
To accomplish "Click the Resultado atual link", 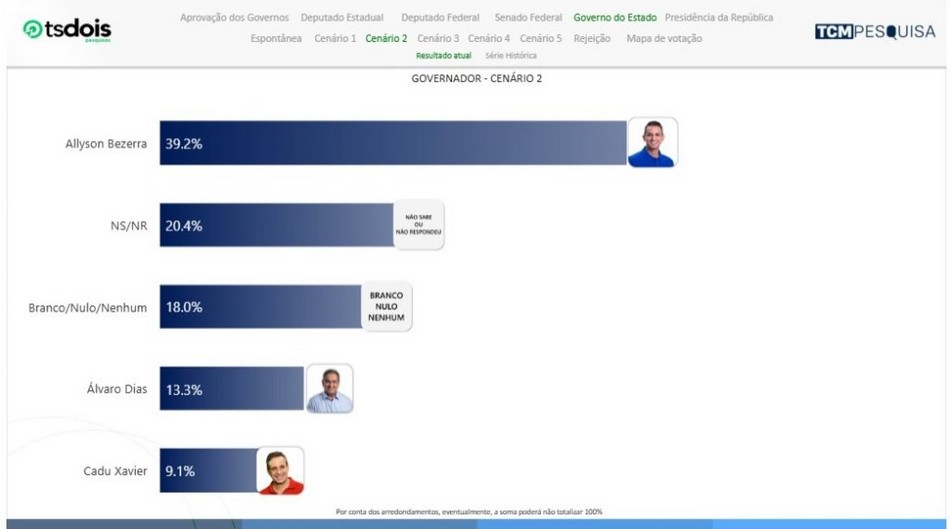I will click(443, 56).
